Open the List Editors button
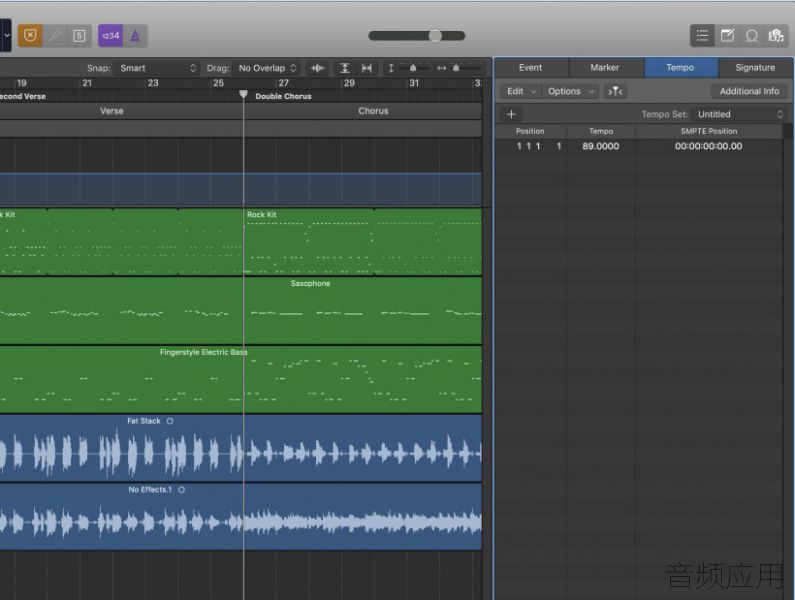Screen dimensions: 795x600 [702, 36]
